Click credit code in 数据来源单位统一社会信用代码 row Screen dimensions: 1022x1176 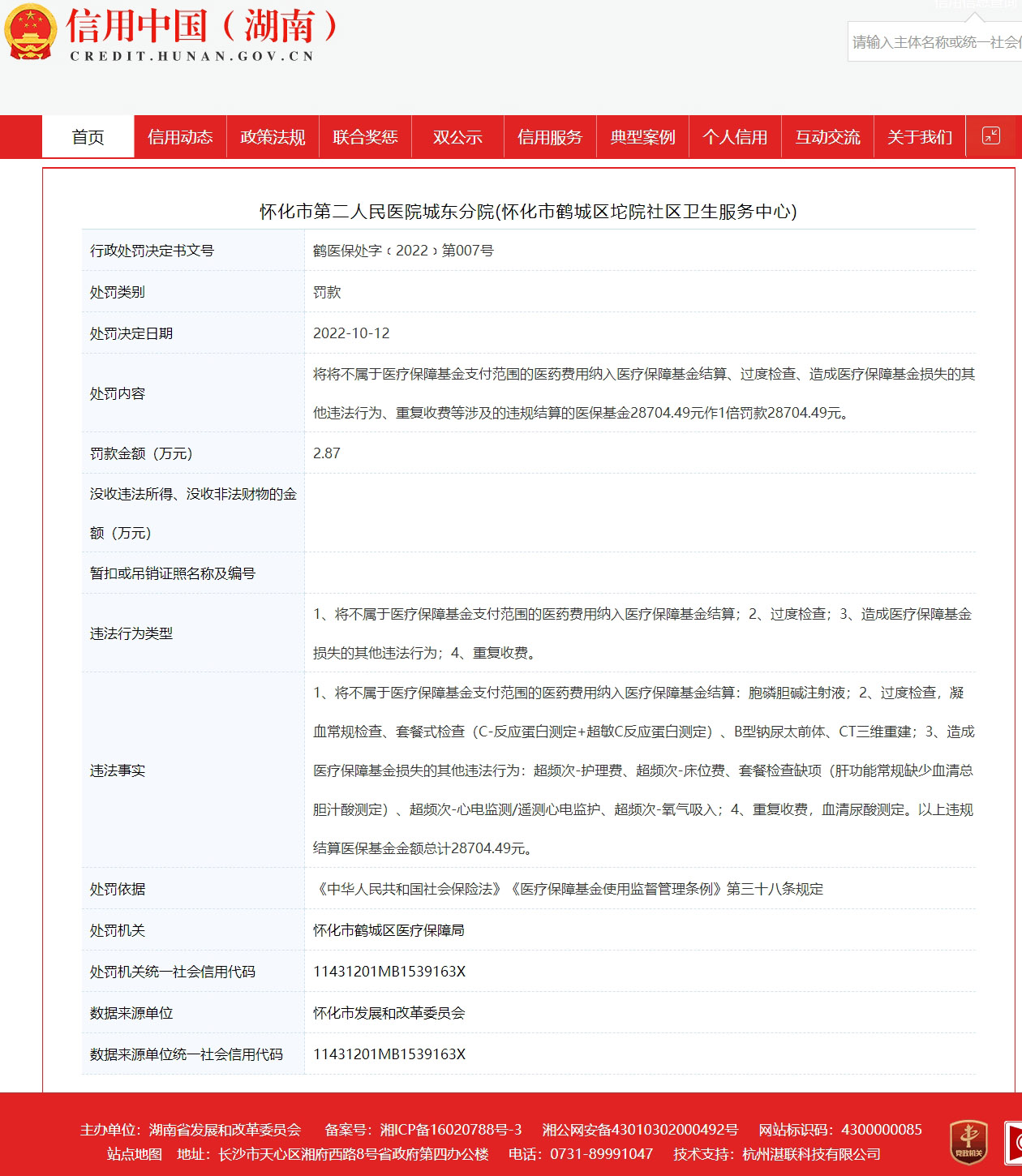(389, 1054)
